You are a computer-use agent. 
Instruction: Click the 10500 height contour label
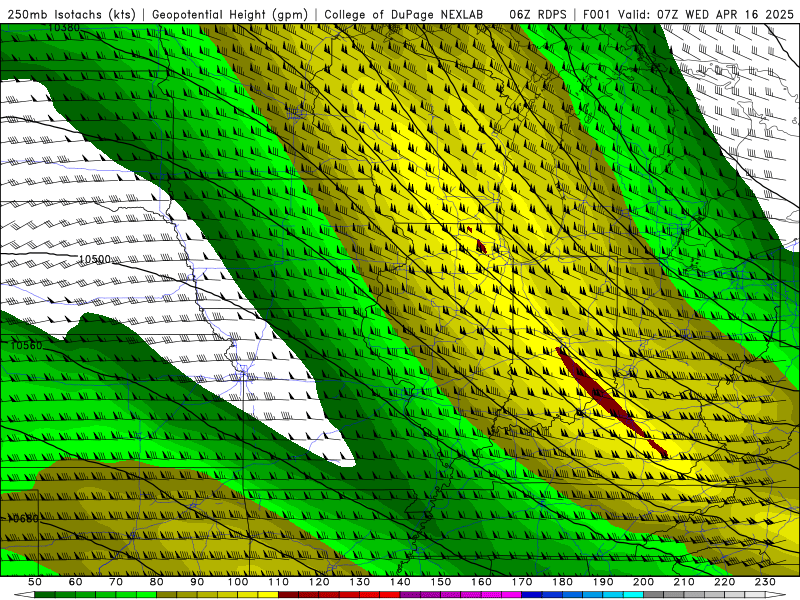coord(94,260)
